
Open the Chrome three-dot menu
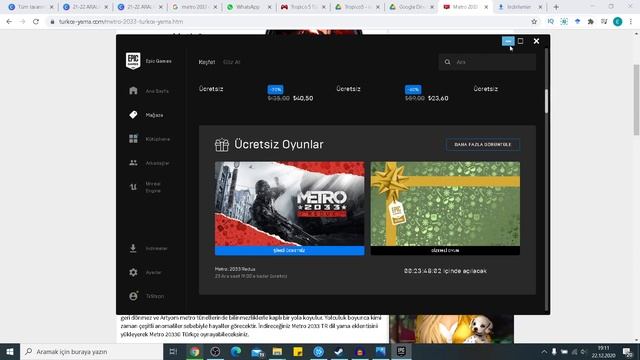(x=631, y=22)
